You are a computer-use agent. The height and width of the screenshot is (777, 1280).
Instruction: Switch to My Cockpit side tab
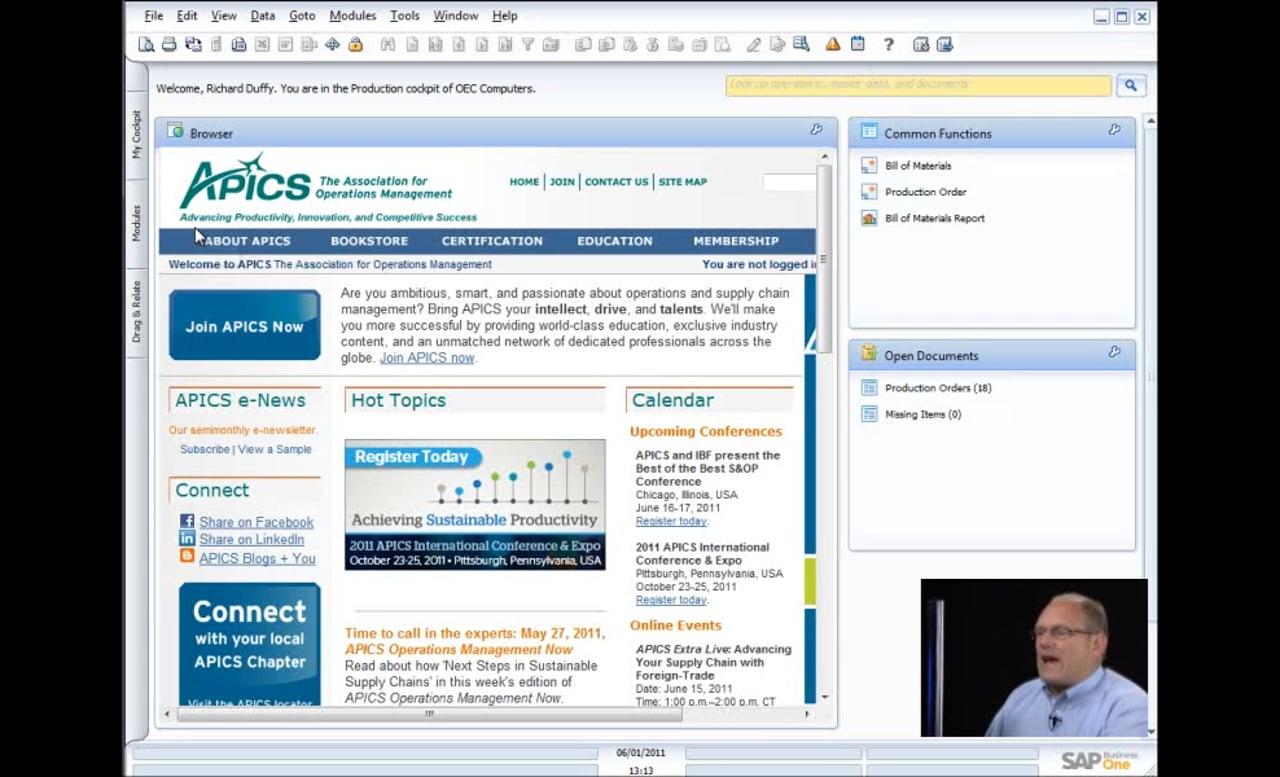pyautogui.click(x=137, y=134)
